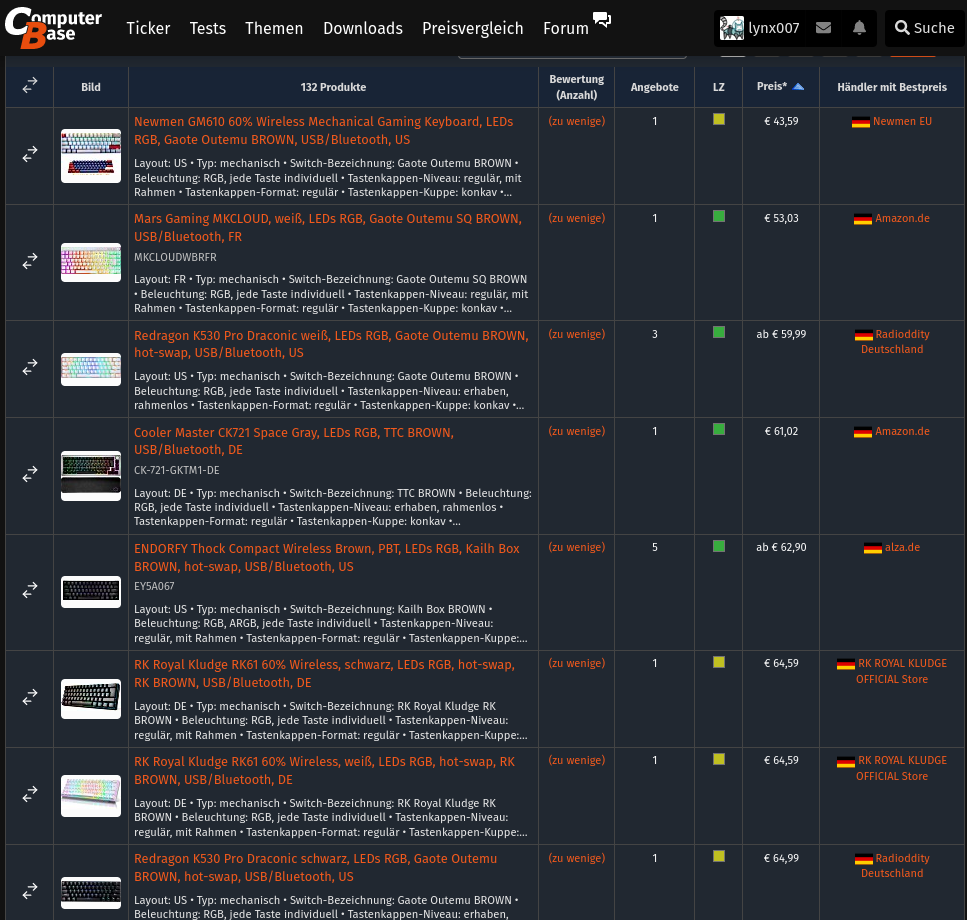Click model number CK-721-GKTM1-DE
This screenshot has height=920, width=967.
pyautogui.click(x=176, y=470)
